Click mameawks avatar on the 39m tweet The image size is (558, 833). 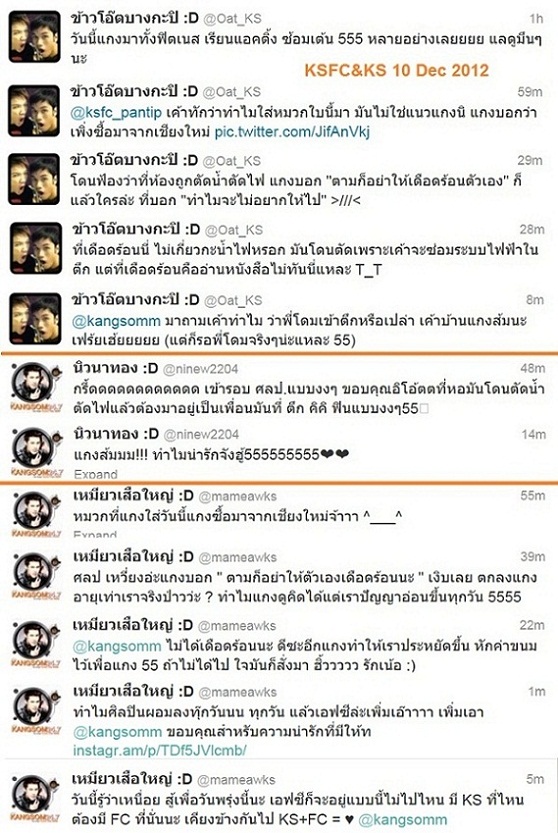click(x=36, y=575)
